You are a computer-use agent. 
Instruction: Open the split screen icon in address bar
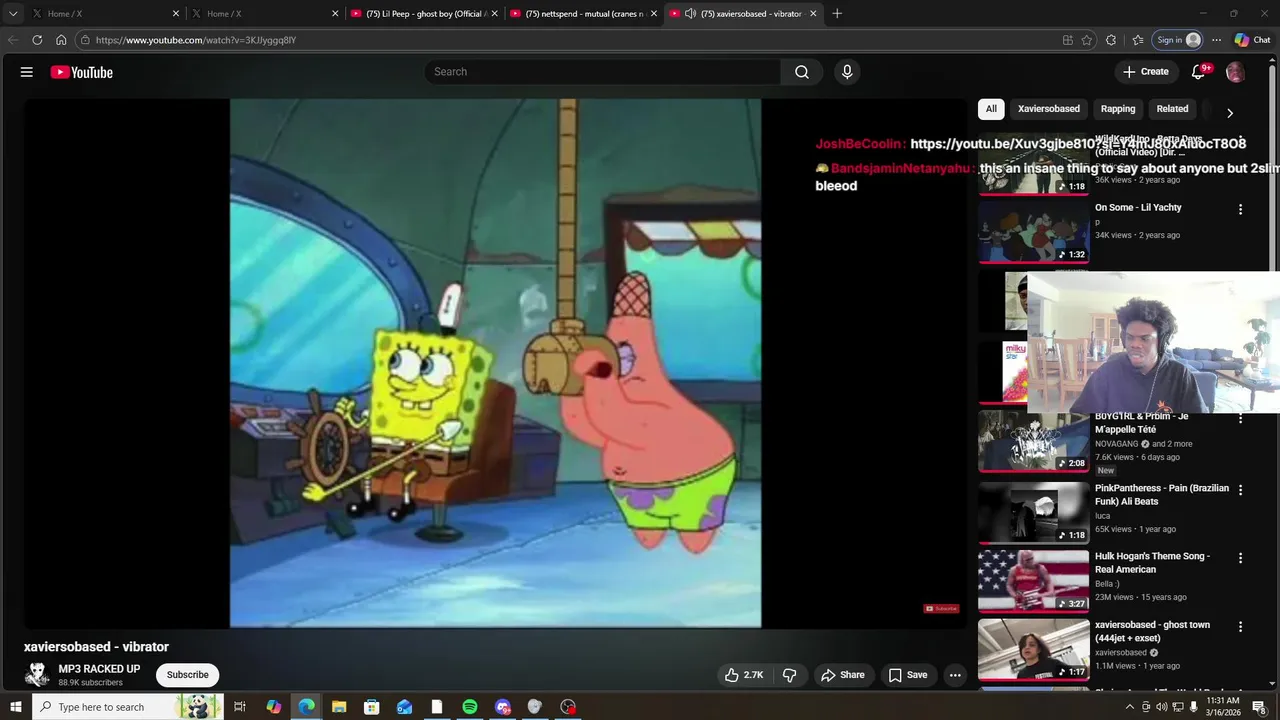[1068, 40]
